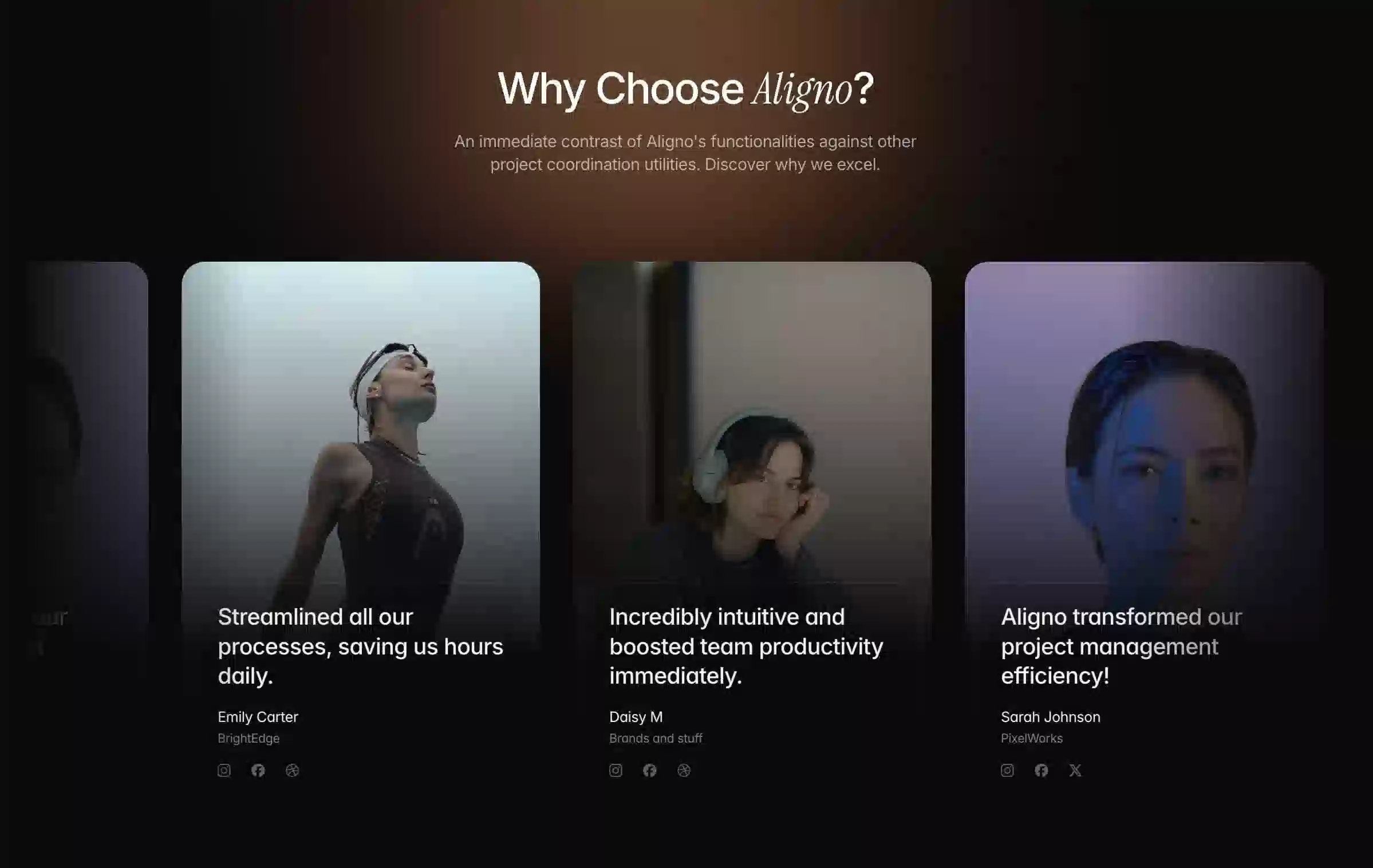1373x868 pixels.
Task: Click Daisy M's Dribbble icon
Action: pos(684,770)
